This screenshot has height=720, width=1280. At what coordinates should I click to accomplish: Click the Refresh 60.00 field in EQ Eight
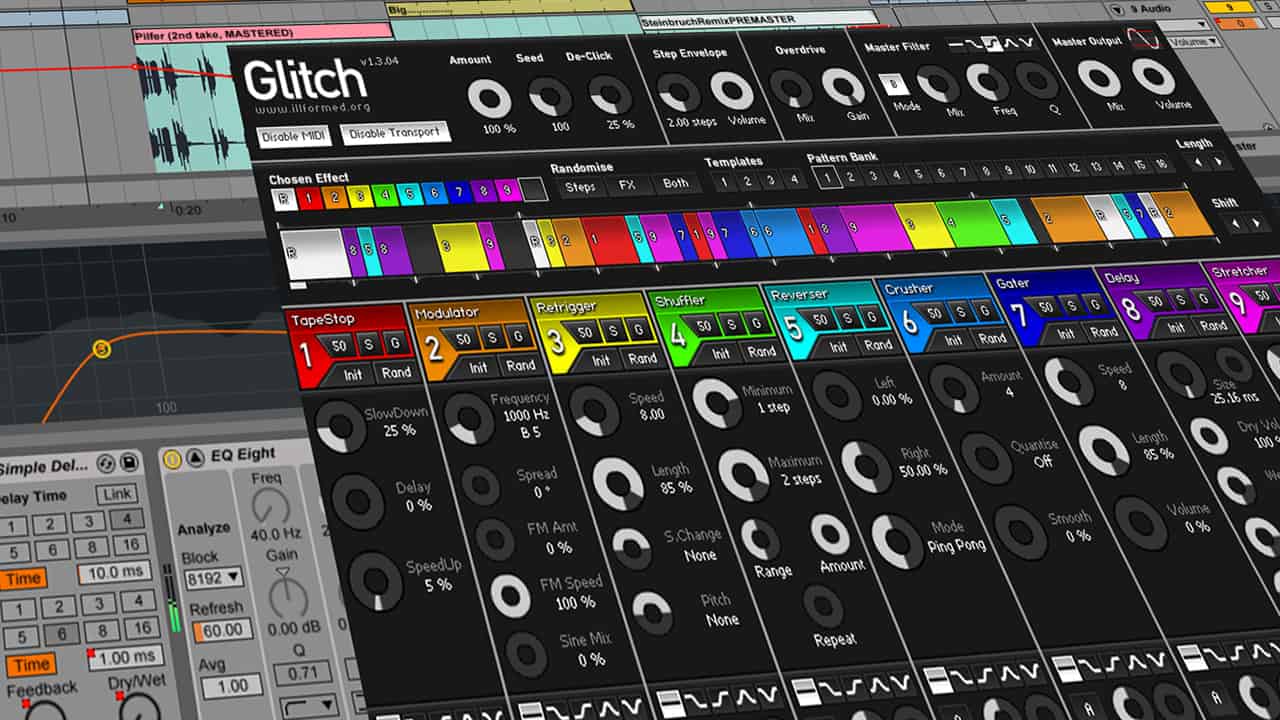coord(222,631)
